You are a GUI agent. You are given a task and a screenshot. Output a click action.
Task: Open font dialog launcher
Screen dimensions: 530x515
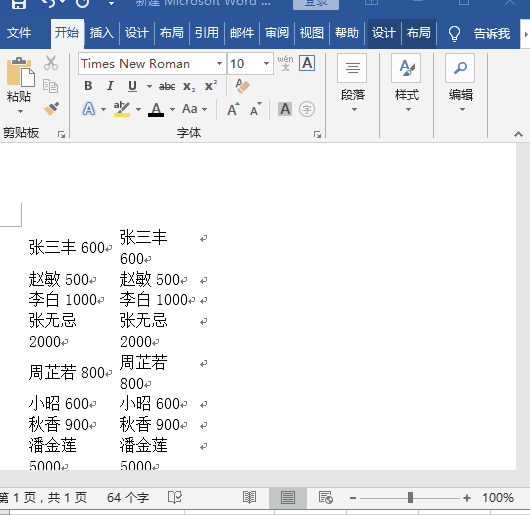[x=317, y=134]
